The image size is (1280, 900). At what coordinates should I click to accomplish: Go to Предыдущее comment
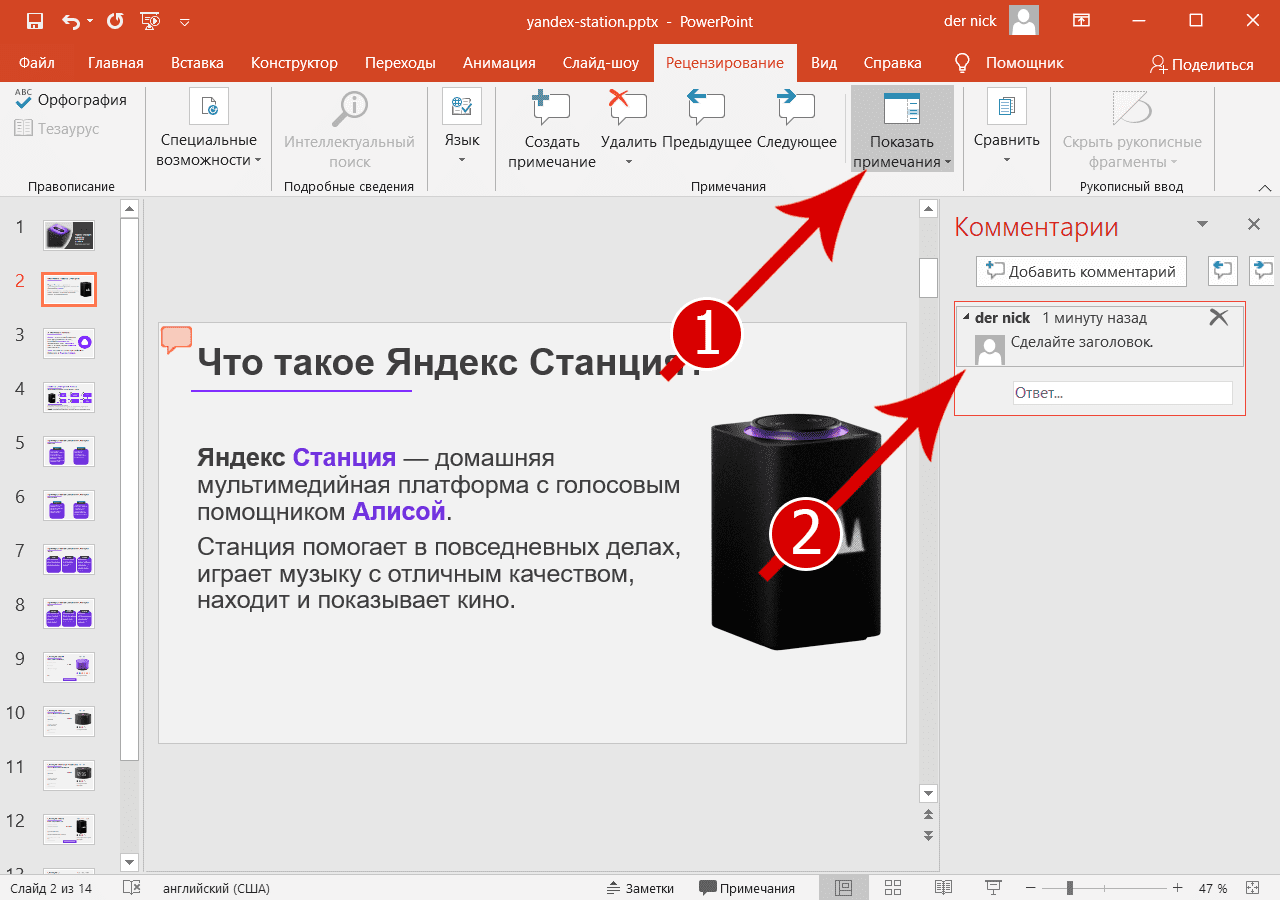[x=706, y=120]
